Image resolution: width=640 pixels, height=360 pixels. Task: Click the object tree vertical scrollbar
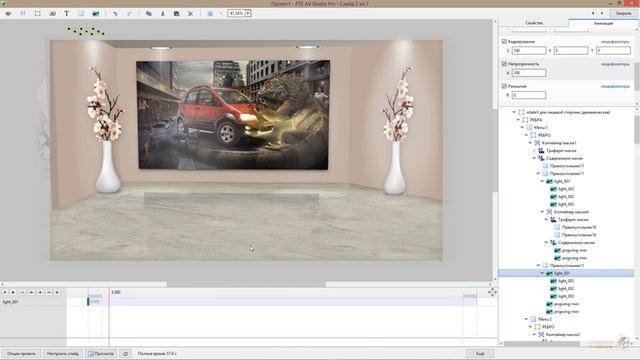(x=637, y=129)
